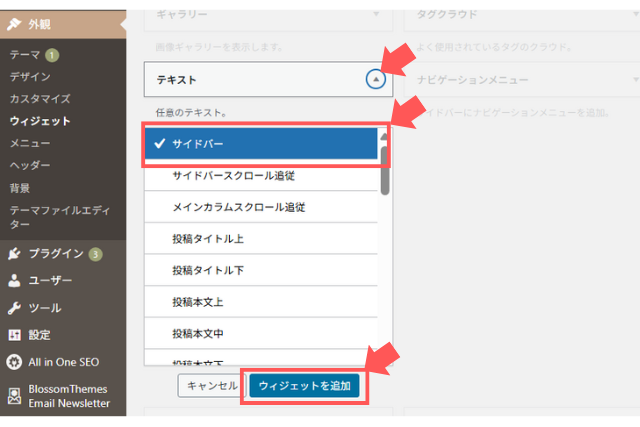
Task: Select the checked サイドバー option
Action: tap(262, 144)
